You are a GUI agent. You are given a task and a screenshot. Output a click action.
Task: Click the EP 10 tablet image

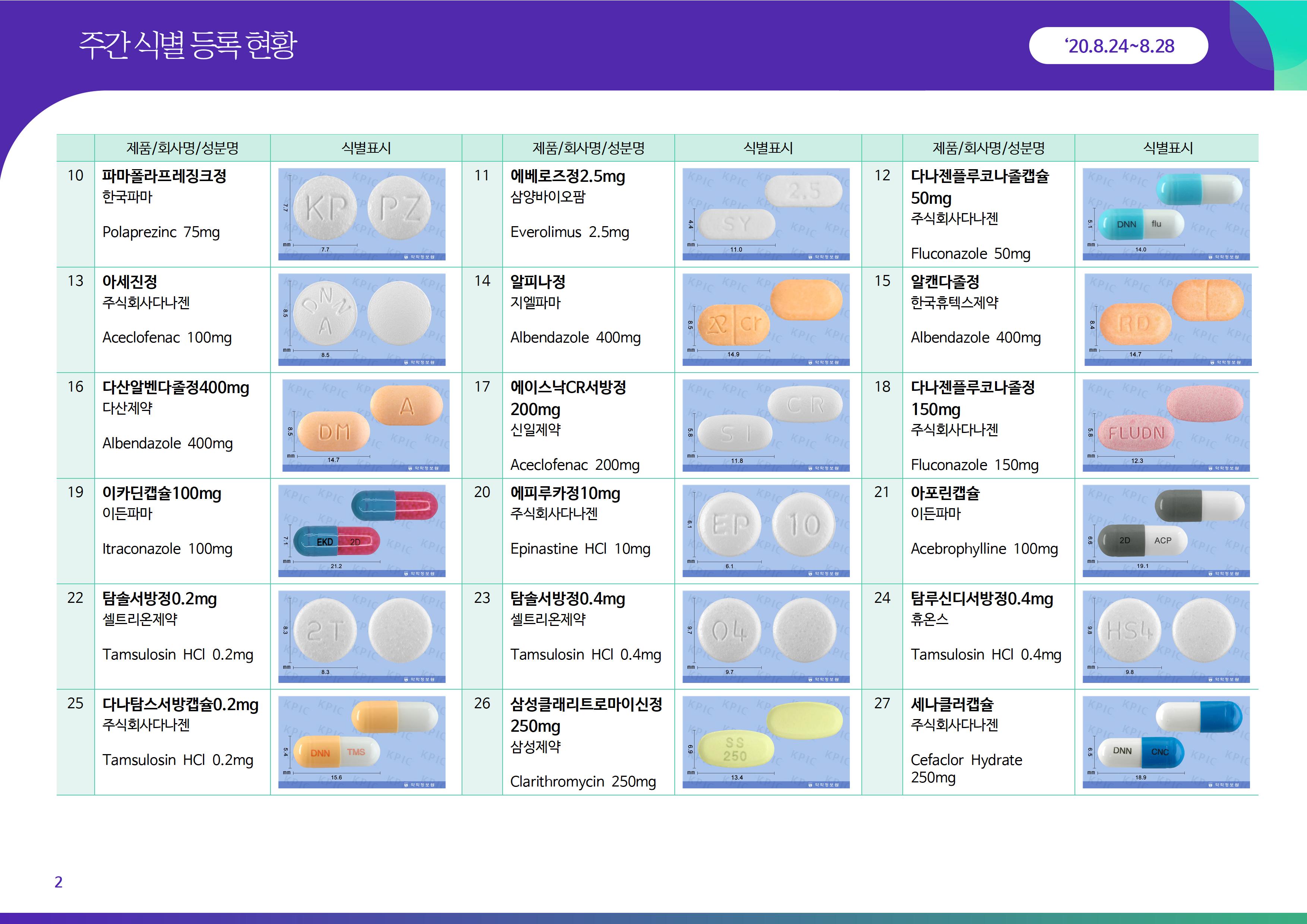pos(766,531)
